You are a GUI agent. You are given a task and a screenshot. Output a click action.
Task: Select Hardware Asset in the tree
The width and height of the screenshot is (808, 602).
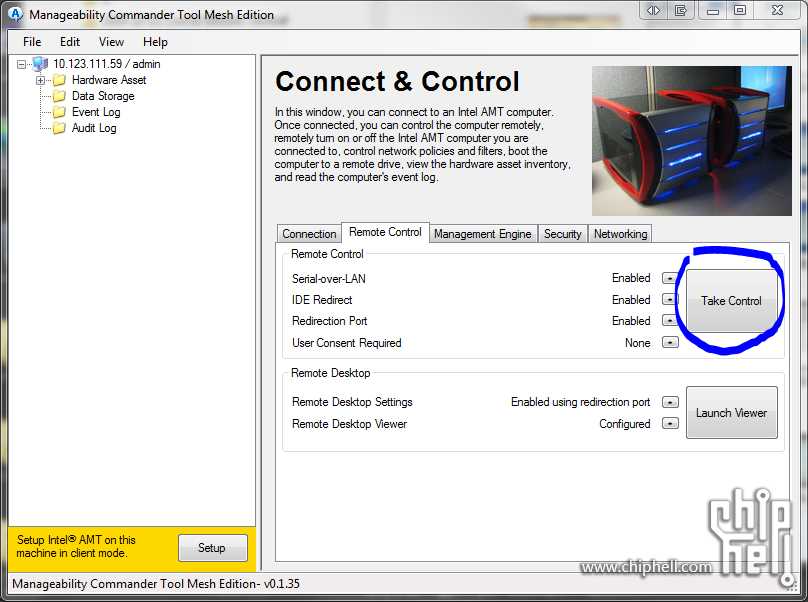tap(109, 80)
